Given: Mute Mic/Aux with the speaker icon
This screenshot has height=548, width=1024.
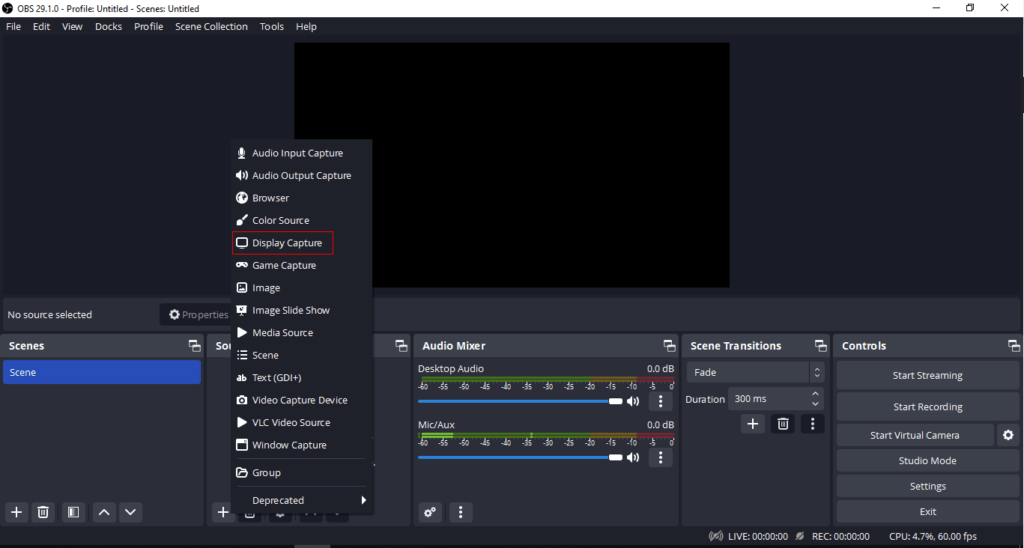Looking at the screenshot, I should tap(633, 457).
